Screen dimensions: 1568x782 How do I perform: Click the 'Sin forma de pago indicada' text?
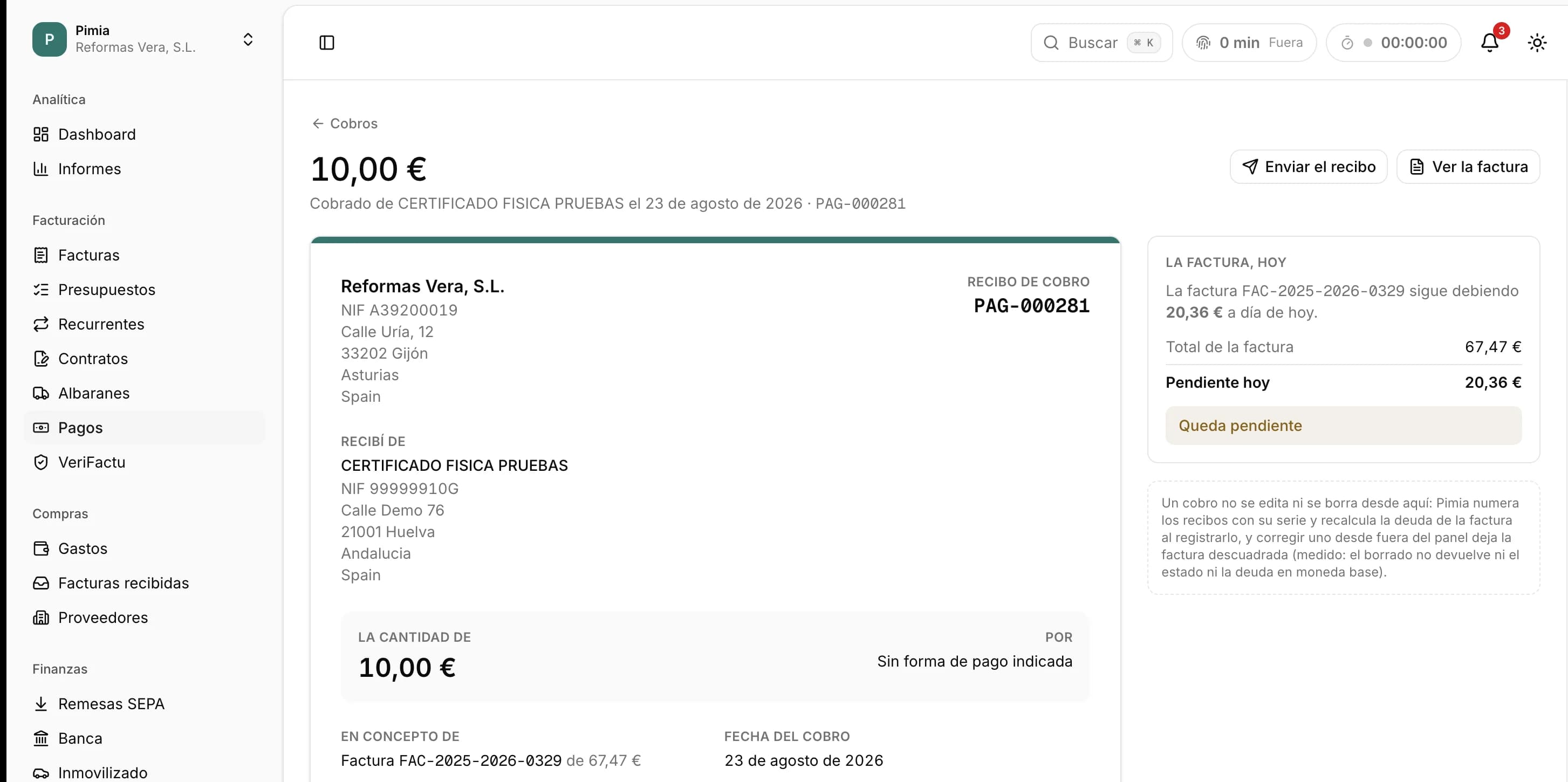(x=975, y=662)
